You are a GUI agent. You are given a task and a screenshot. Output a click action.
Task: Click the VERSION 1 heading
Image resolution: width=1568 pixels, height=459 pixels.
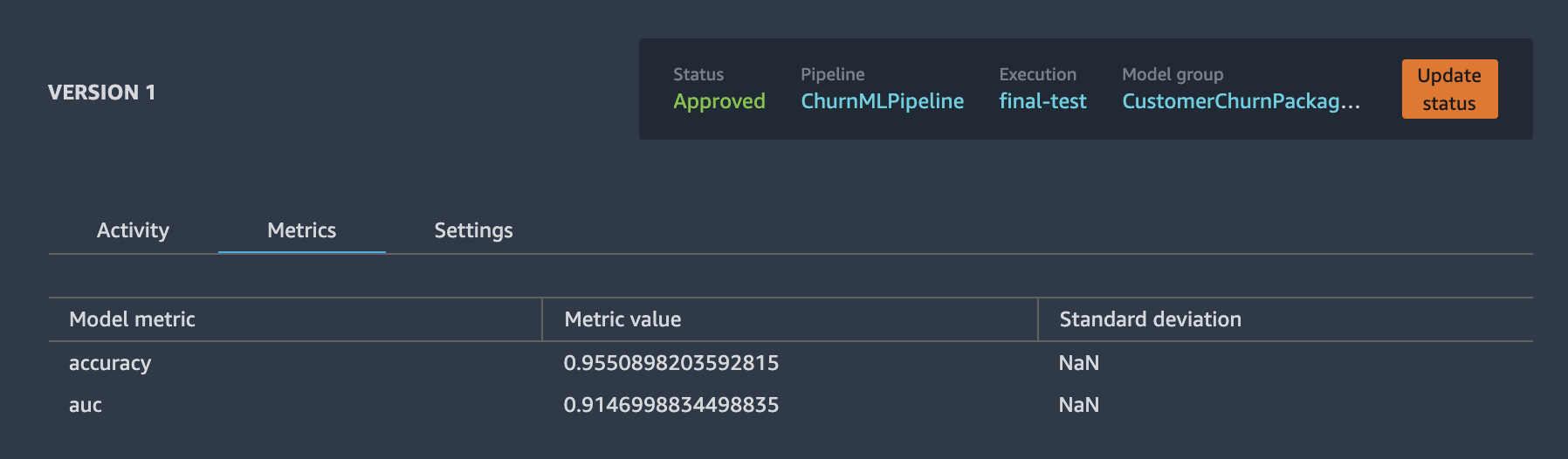(102, 92)
